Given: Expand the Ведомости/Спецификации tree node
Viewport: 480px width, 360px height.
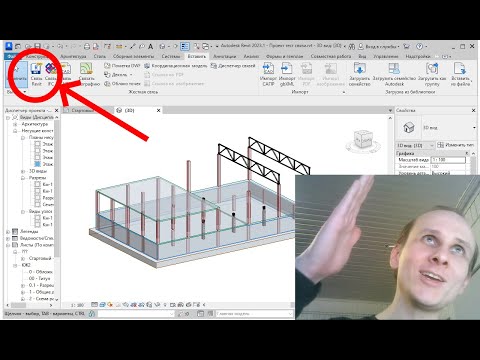Looking at the screenshot, I should coord(8,238).
